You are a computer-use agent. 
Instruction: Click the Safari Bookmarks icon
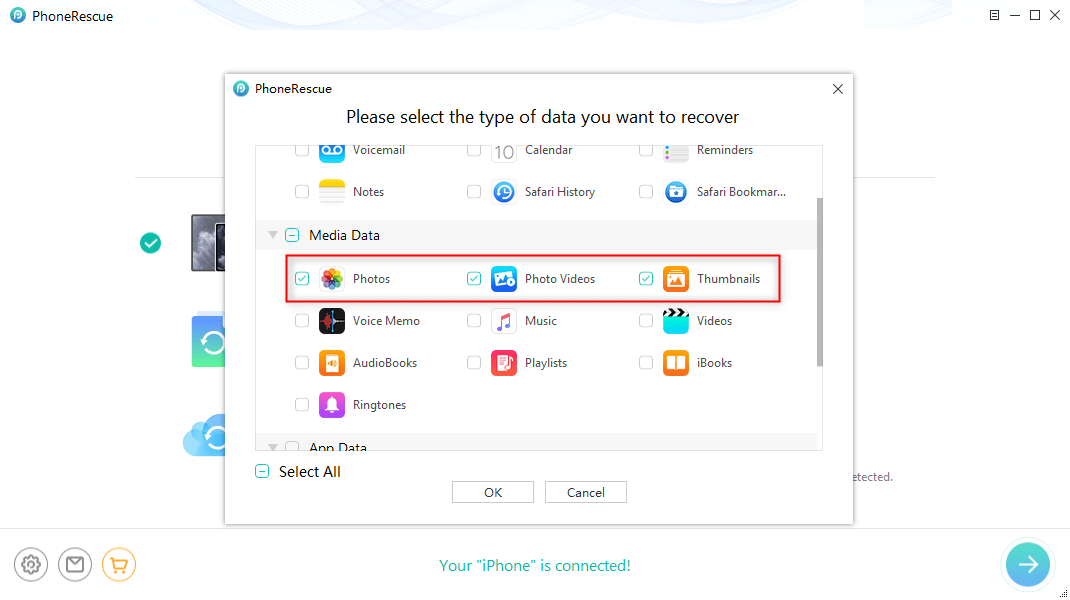tap(676, 192)
